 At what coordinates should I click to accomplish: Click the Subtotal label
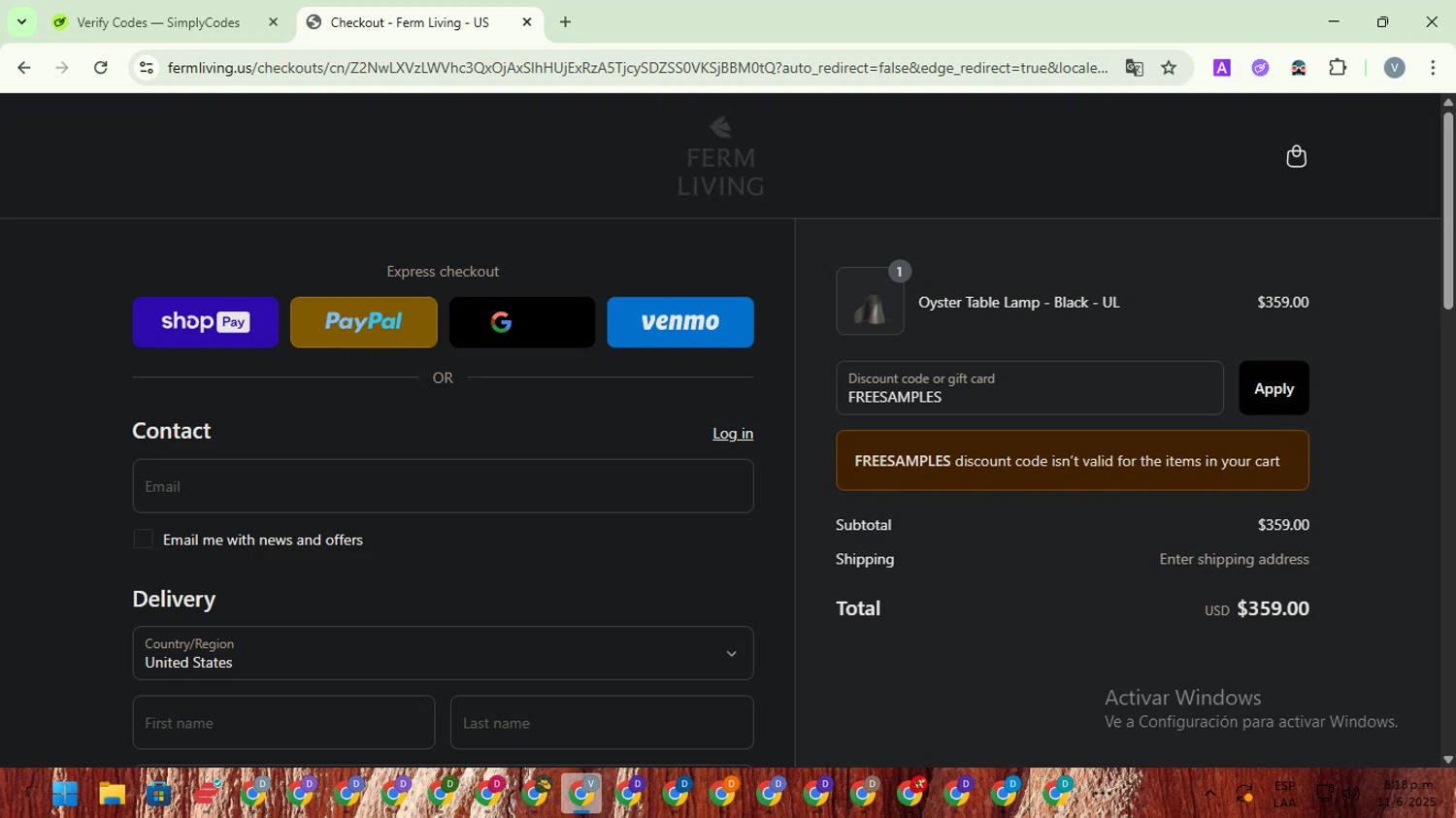[863, 525]
